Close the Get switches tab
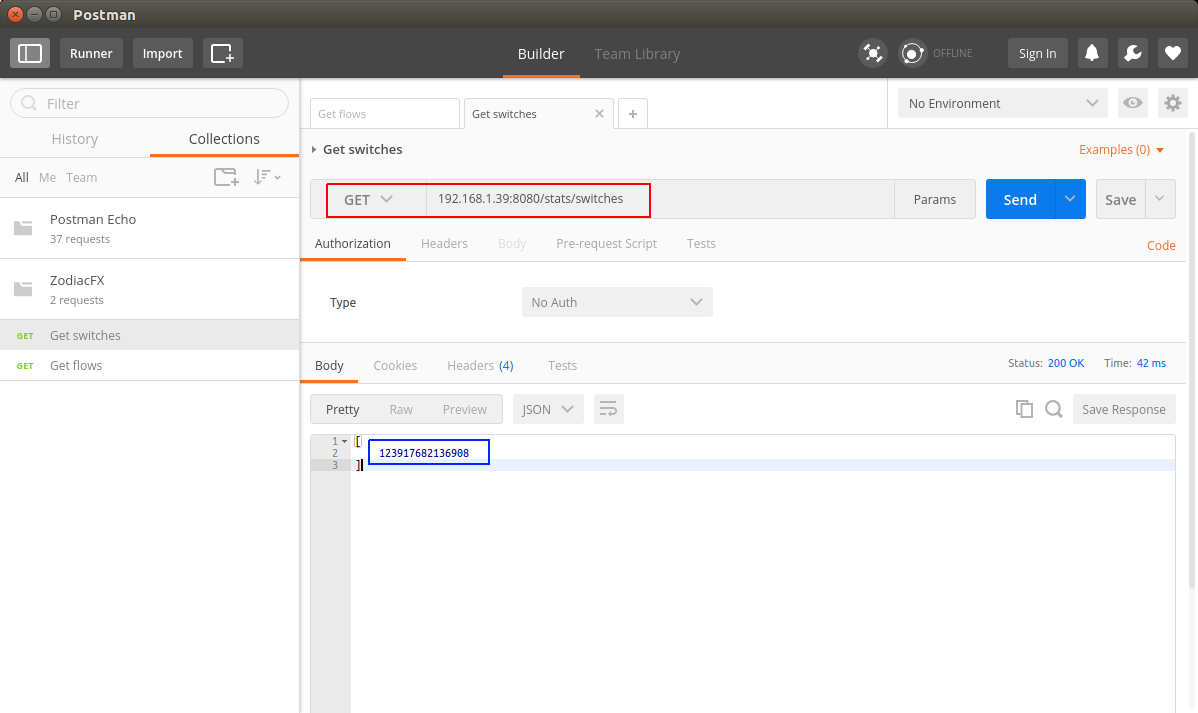1198x713 pixels. [x=599, y=114]
